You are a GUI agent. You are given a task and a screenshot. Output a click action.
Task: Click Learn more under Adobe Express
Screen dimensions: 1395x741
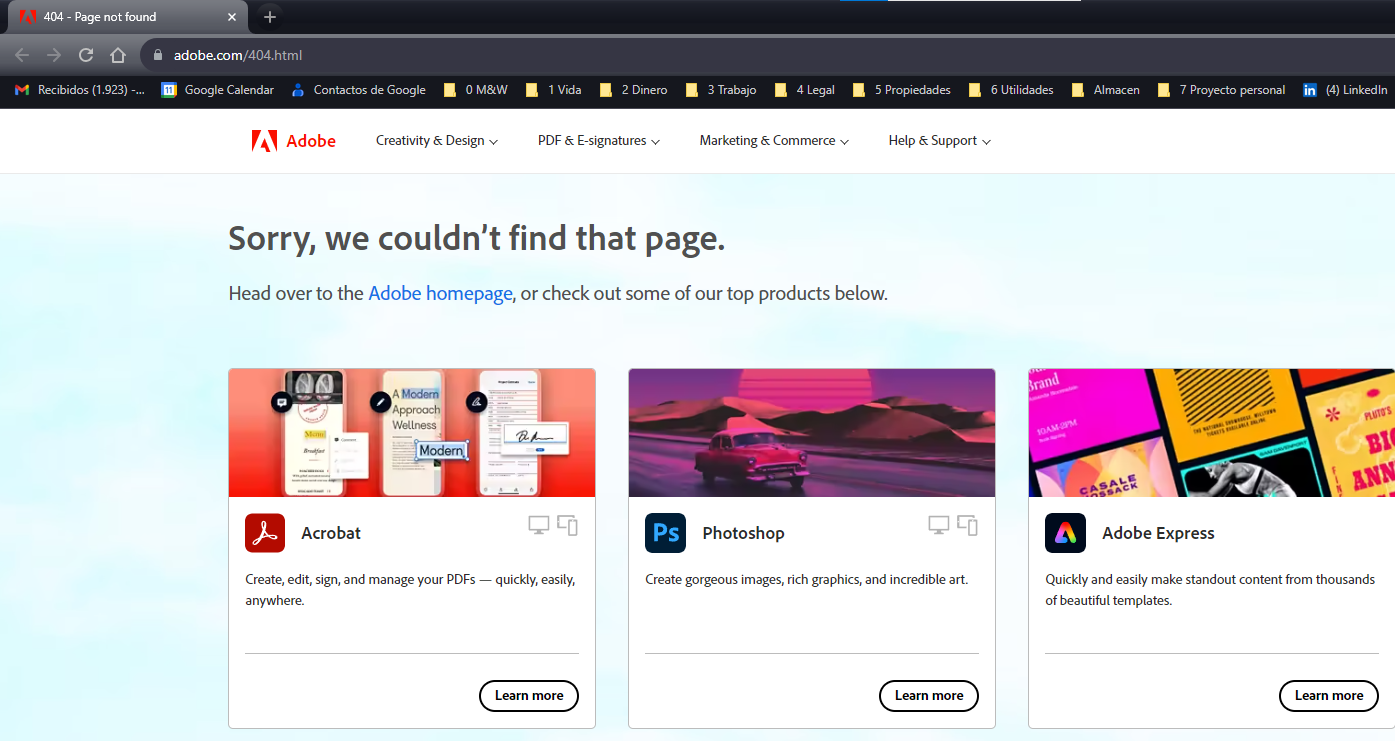click(x=1328, y=695)
